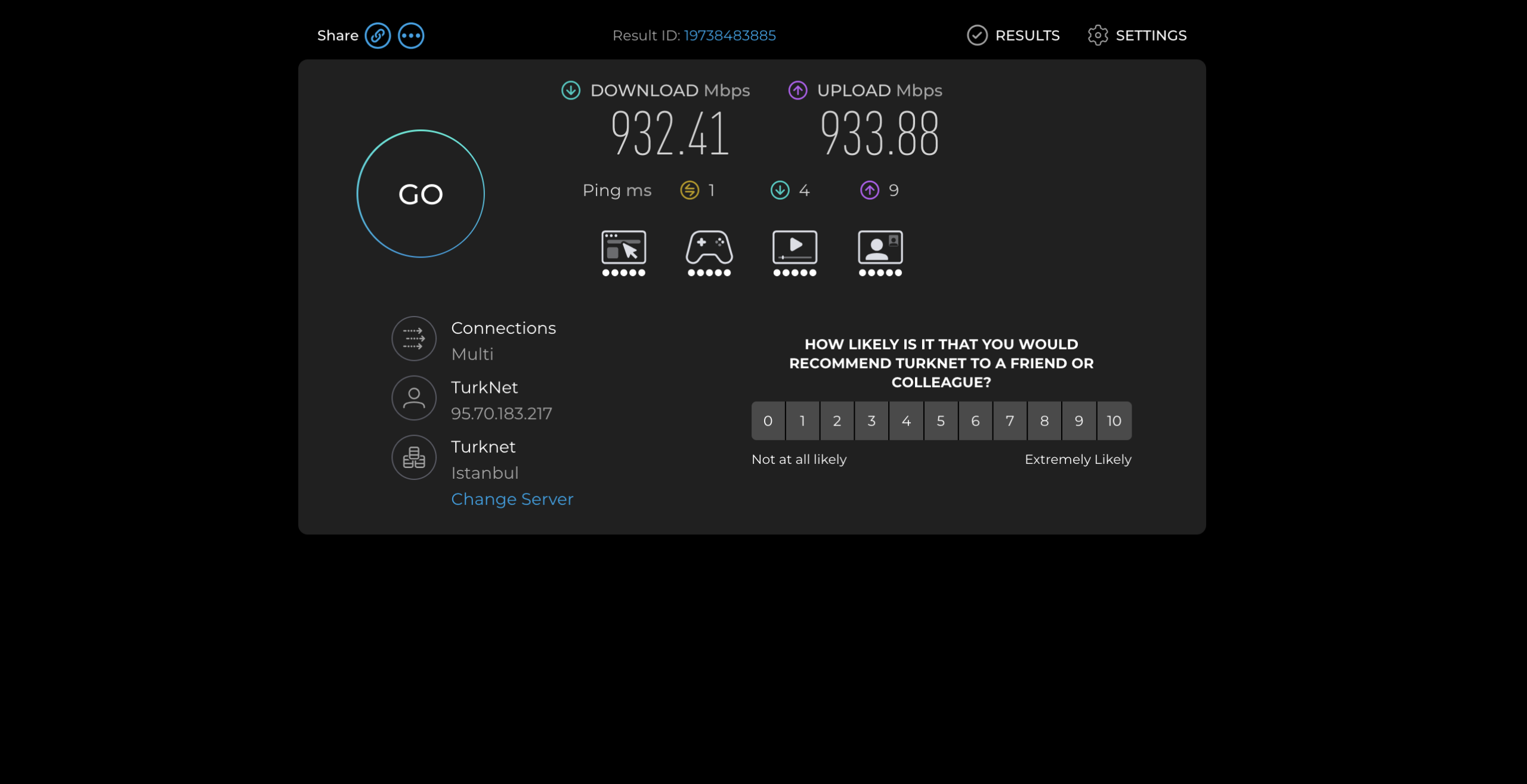Choose score 2 for TurkNet
This screenshot has width=1527, height=784.
pyautogui.click(x=837, y=421)
